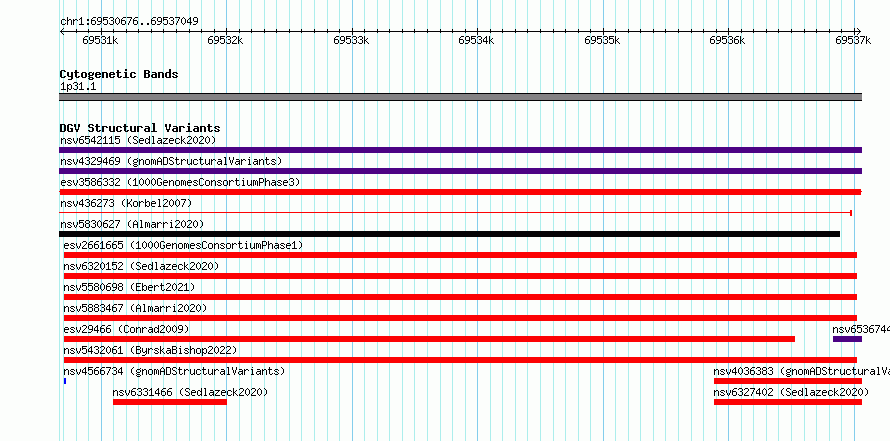
Task: Click the 69535k ruler tick label
Action: pos(602,40)
